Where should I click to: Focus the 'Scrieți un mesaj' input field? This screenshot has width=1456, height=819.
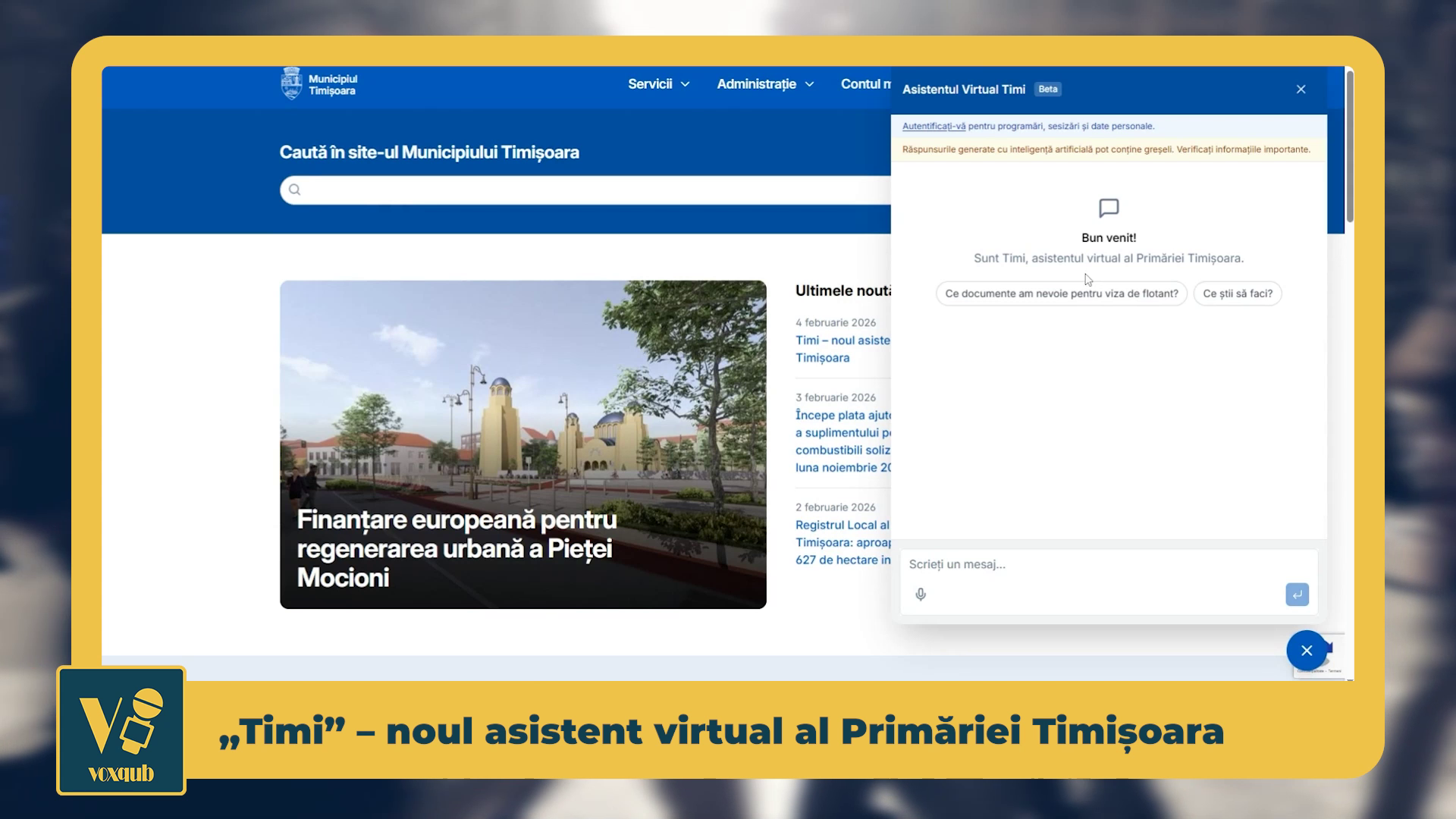pyautogui.click(x=1092, y=564)
